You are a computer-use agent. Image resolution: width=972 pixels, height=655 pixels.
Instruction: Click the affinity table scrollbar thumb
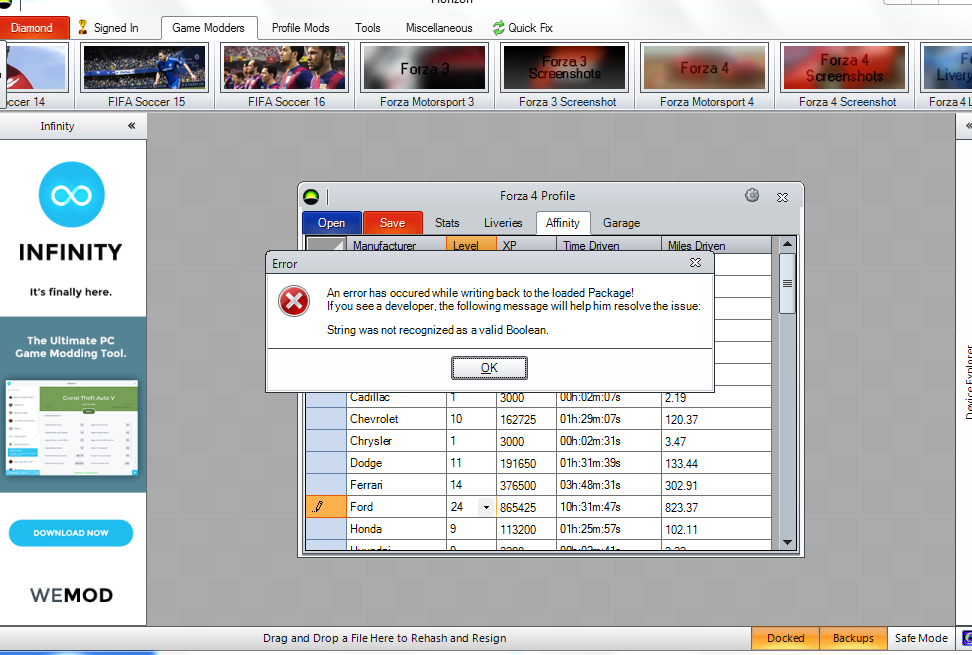coord(787,284)
